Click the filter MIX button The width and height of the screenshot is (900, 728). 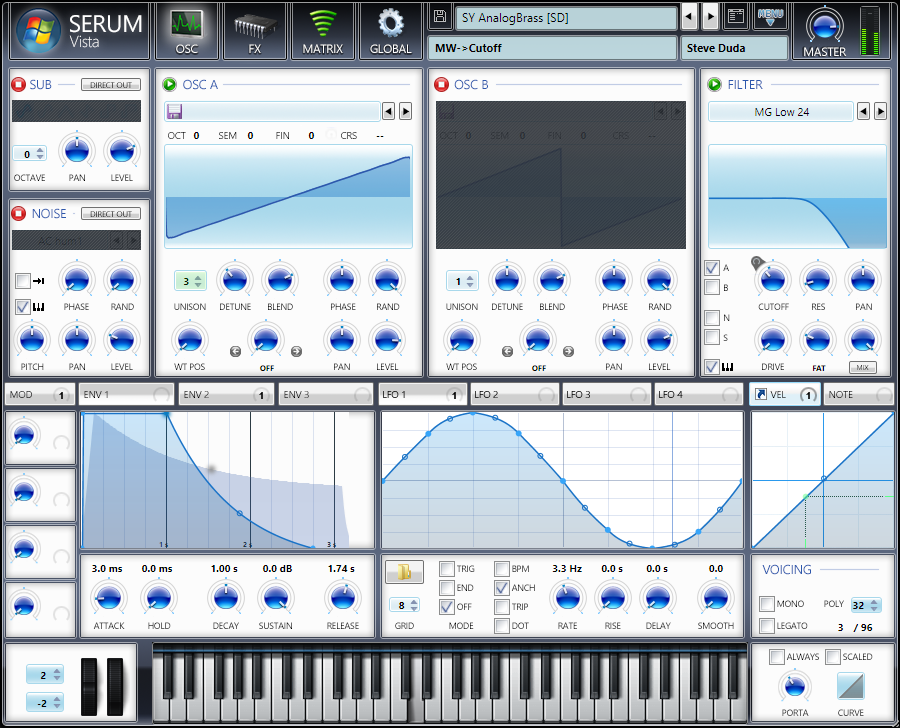(863, 367)
